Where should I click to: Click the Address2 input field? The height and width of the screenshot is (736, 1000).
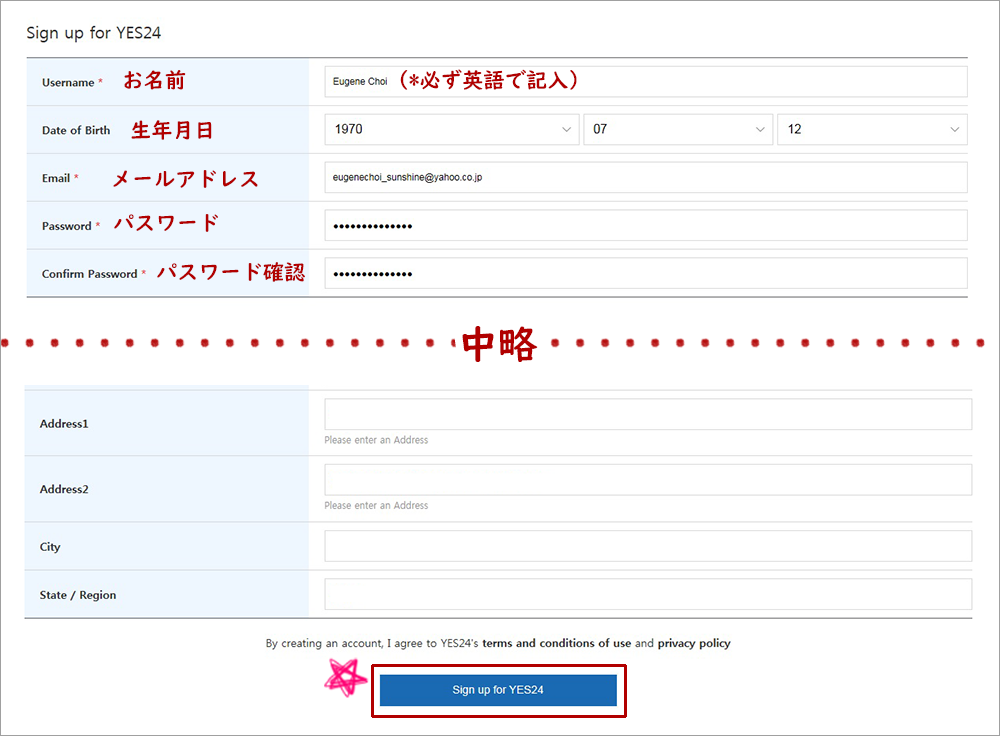coord(648,480)
